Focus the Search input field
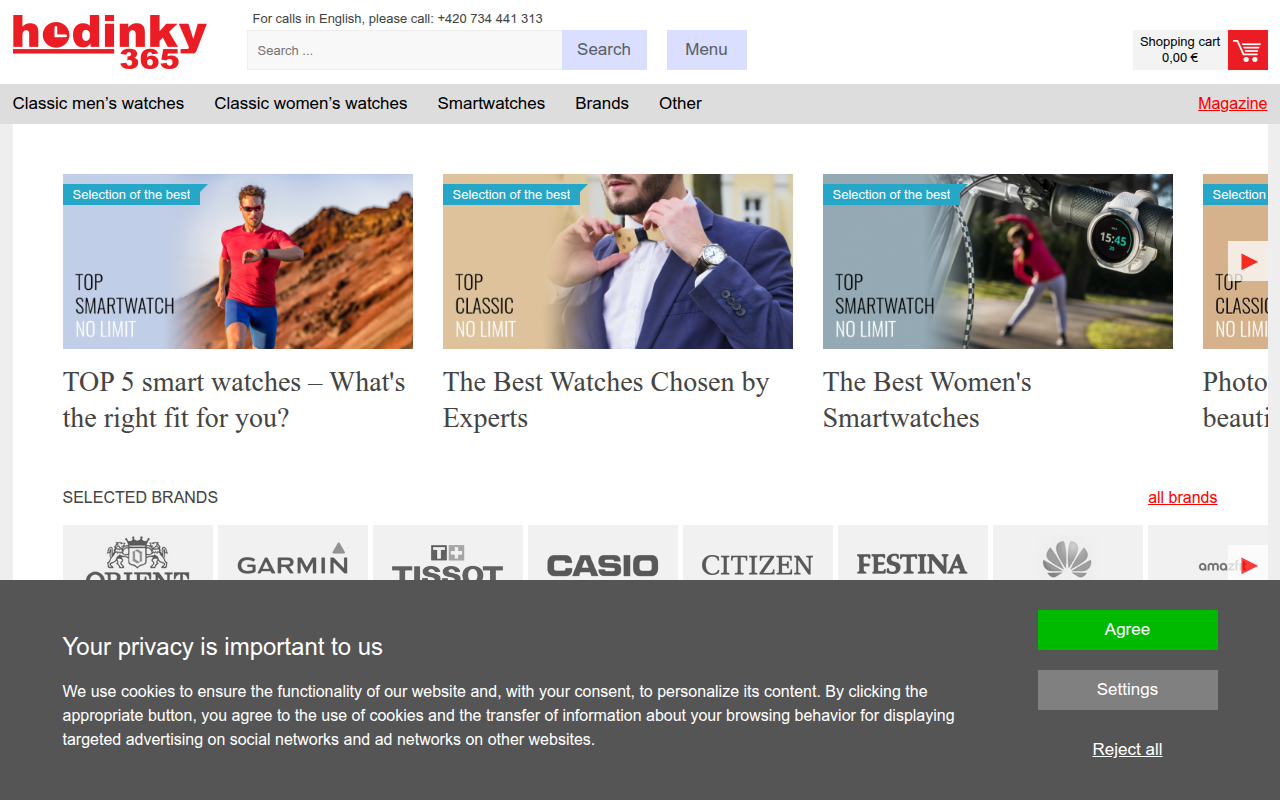The height and width of the screenshot is (800, 1280). pyautogui.click(x=405, y=50)
